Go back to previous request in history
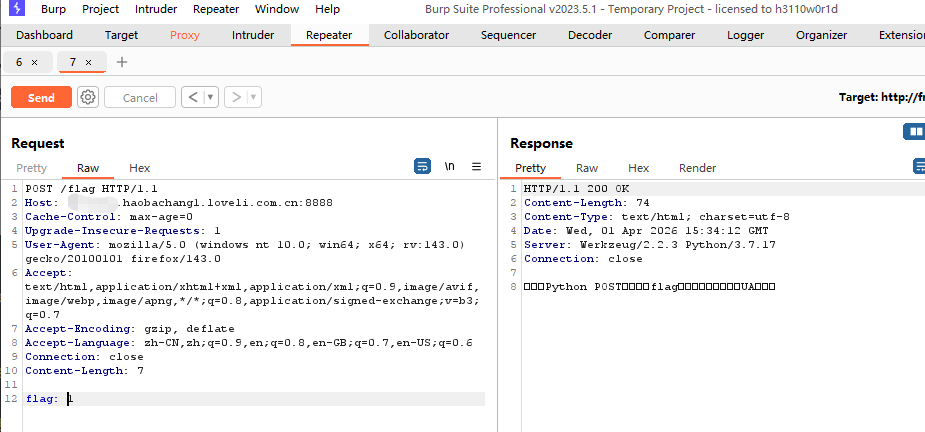 192,97
